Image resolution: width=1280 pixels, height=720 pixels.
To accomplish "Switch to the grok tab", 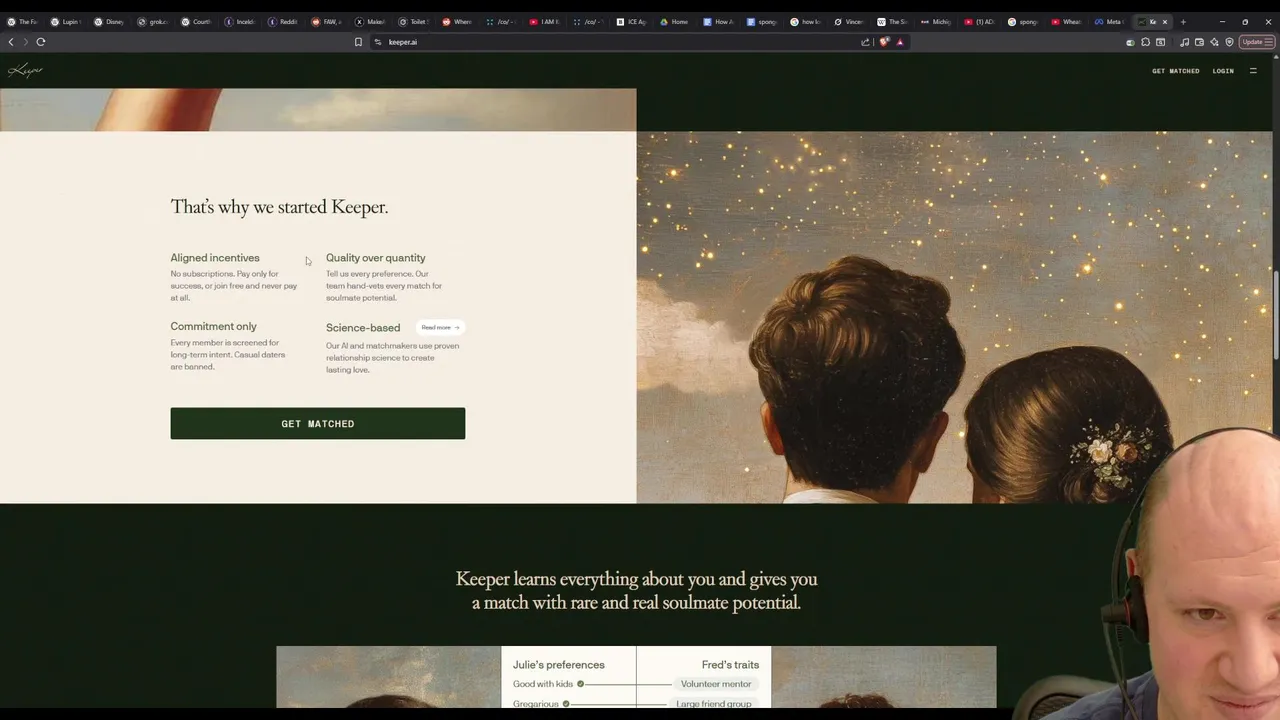I will (152, 21).
